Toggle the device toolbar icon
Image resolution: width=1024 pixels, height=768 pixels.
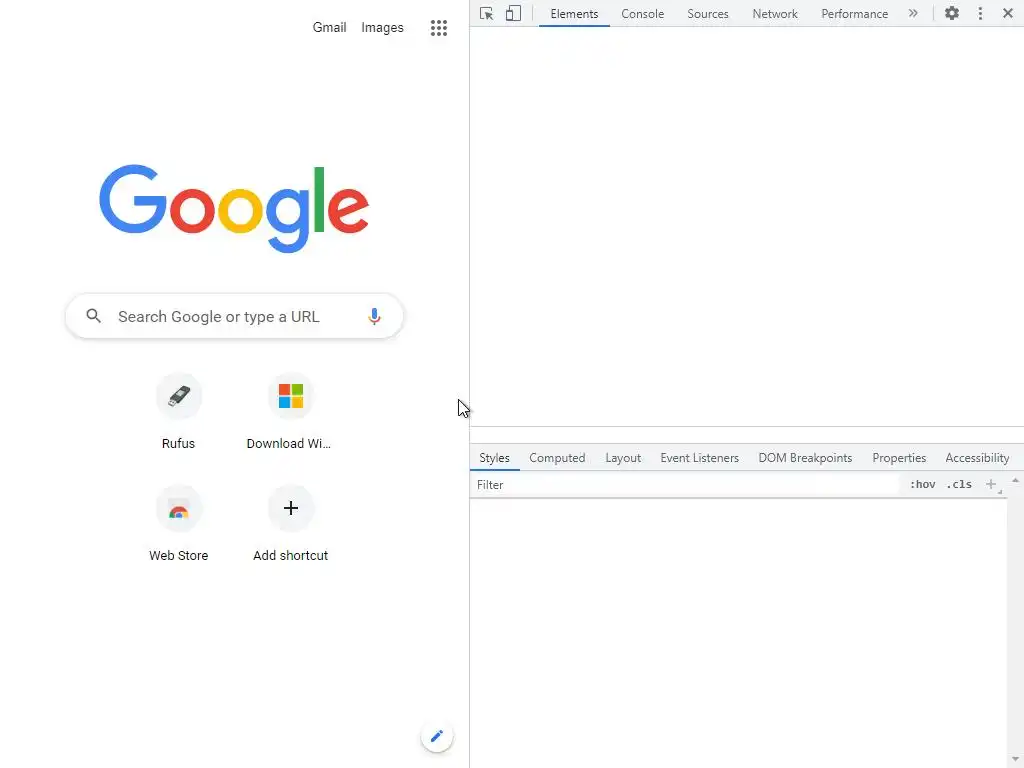[513, 14]
